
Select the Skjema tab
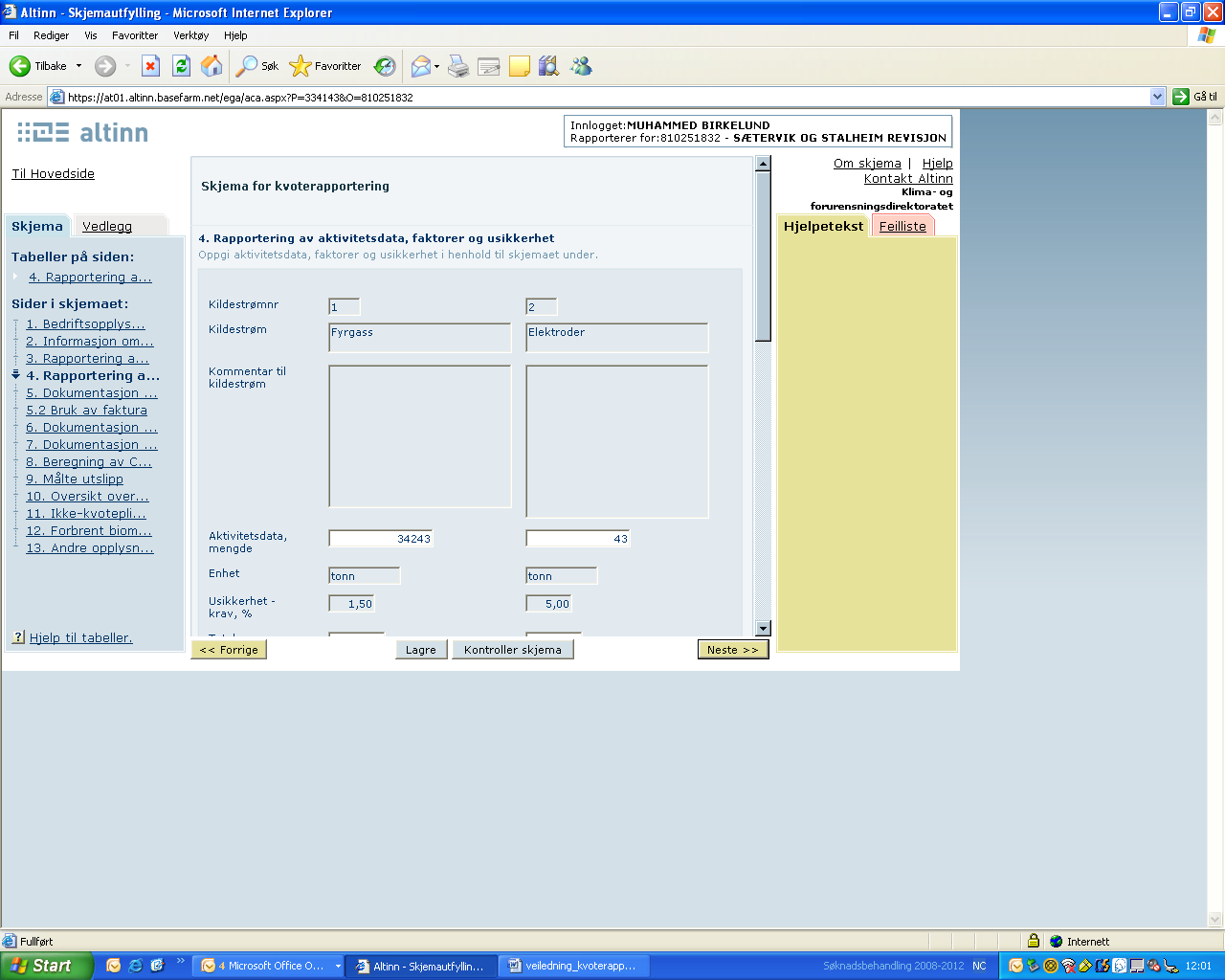37,226
